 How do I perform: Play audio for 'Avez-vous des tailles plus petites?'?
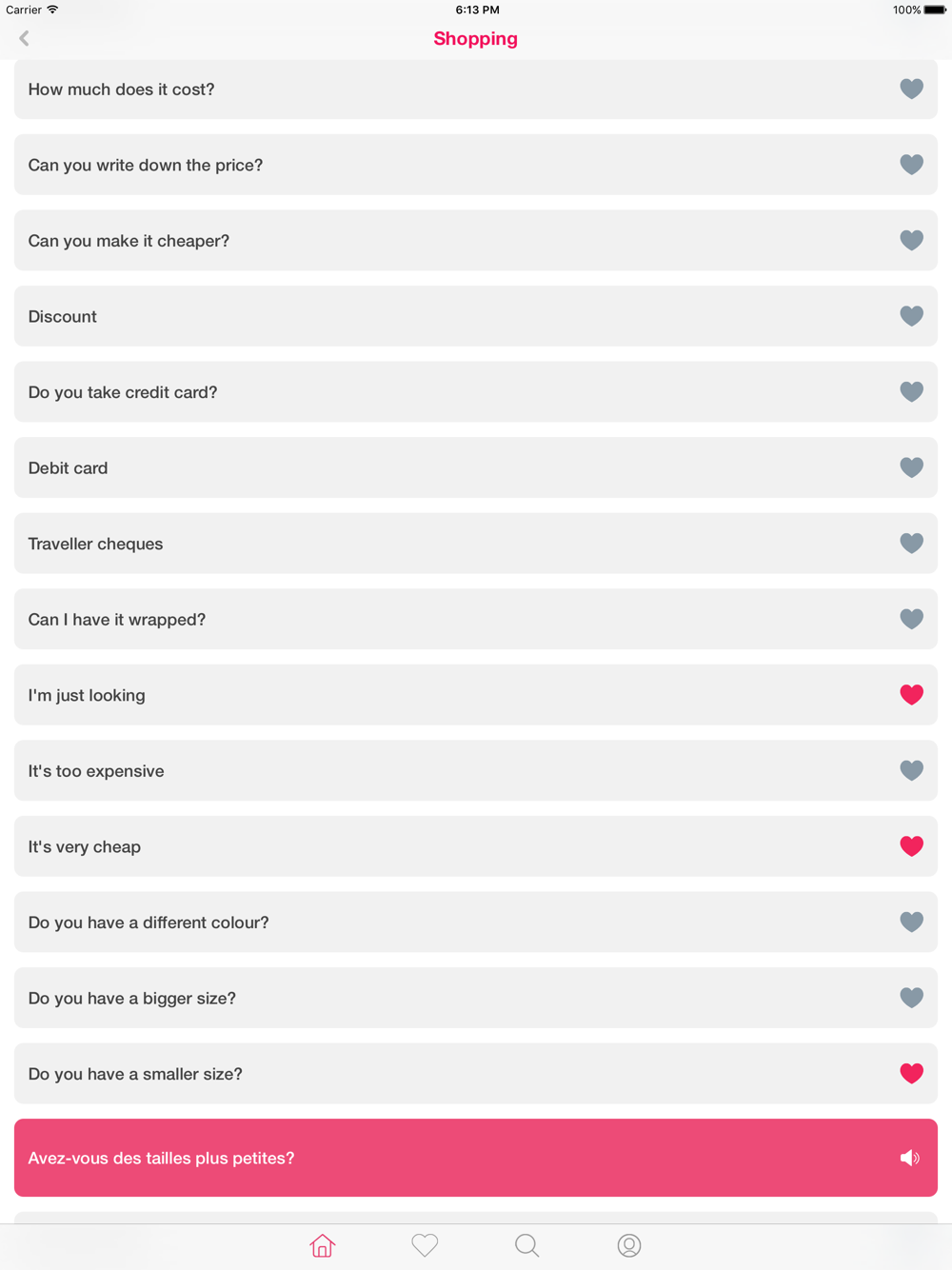pyautogui.click(x=910, y=1158)
